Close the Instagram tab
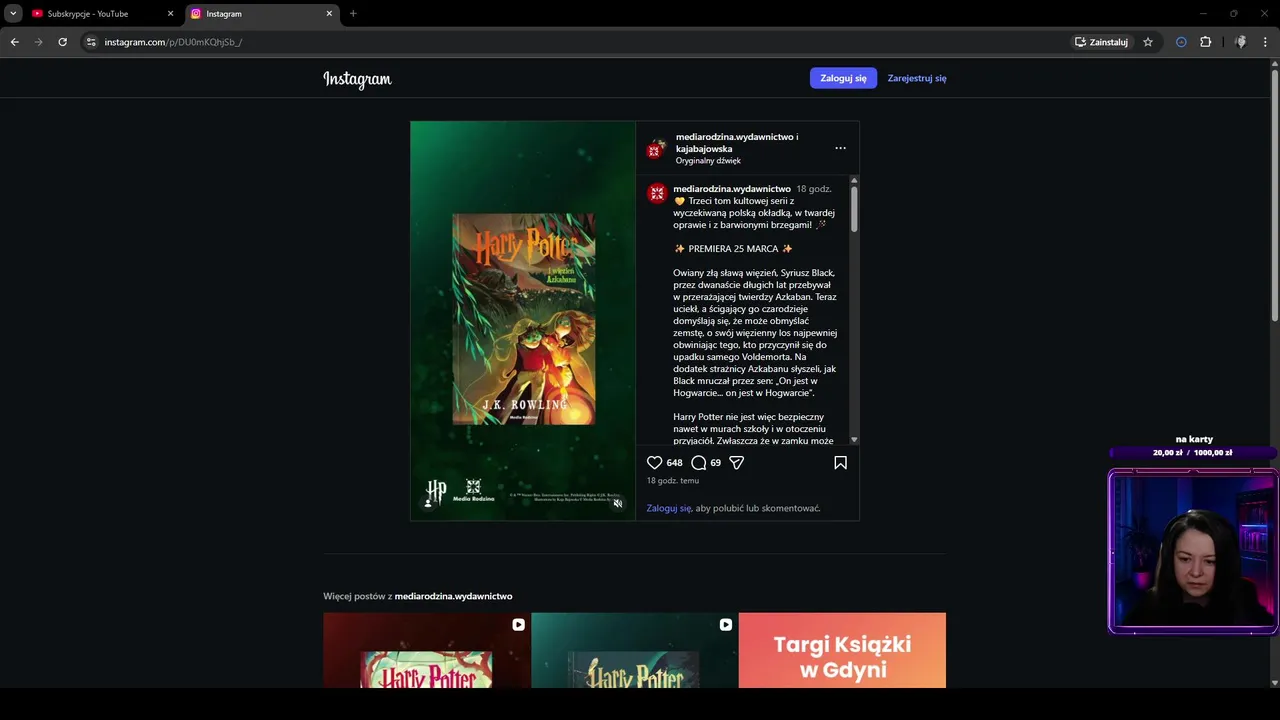This screenshot has width=1280, height=720. pos(329,14)
